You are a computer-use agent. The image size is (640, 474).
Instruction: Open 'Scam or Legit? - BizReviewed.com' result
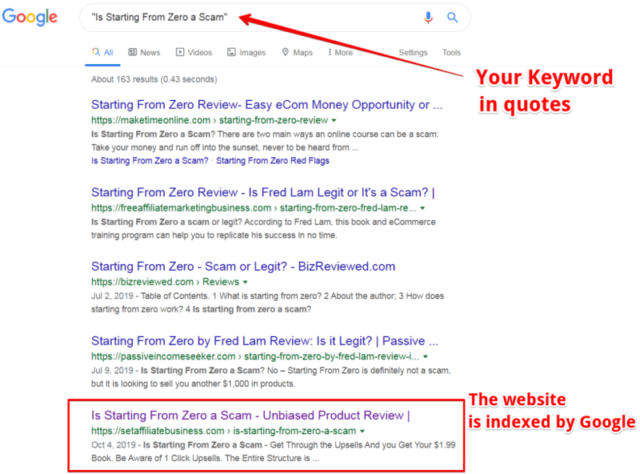[243, 267]
